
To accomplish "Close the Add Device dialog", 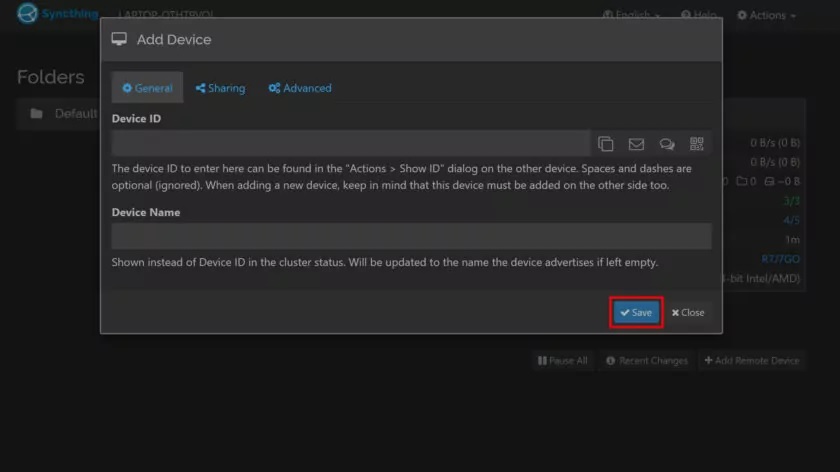I will pyautogui.click(x=688, y=312).
